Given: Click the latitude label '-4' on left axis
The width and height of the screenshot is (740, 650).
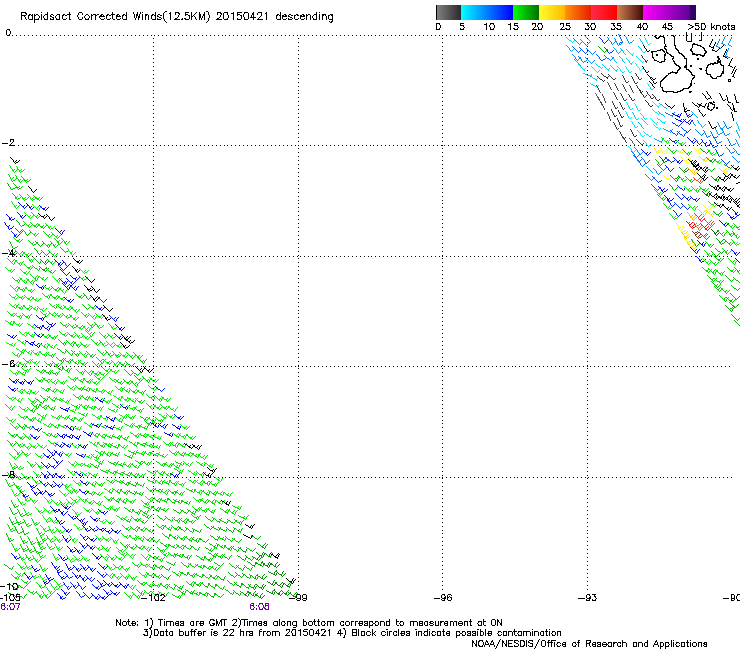Looking at the screenshot, I should [8, 253].
